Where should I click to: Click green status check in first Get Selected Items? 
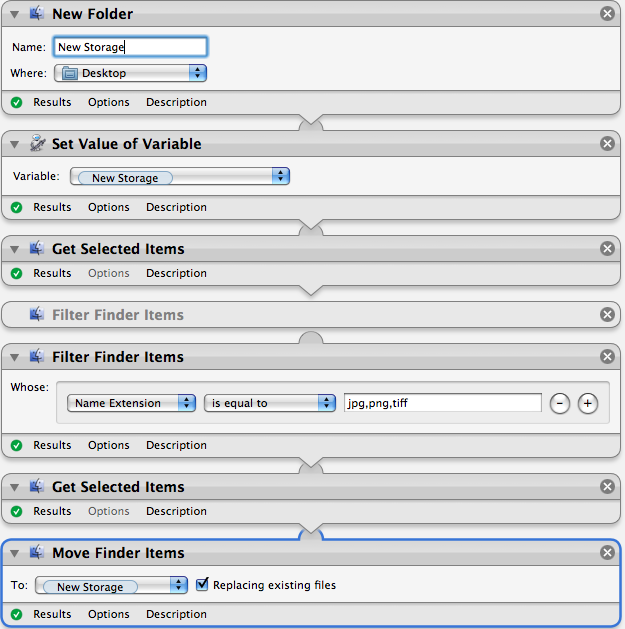16,273
